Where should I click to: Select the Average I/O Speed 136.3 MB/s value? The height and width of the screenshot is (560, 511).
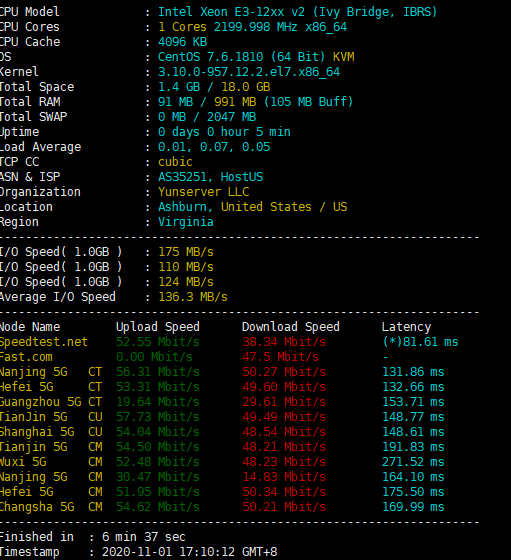193,297
